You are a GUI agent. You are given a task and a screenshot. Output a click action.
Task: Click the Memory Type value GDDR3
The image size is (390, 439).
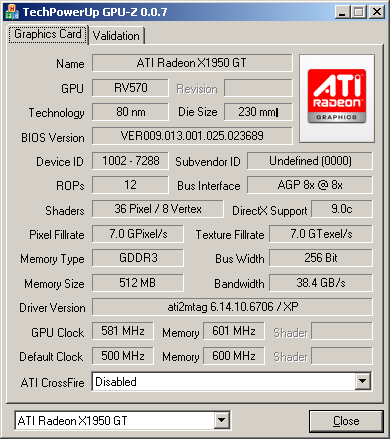click(x=138, y=258)
